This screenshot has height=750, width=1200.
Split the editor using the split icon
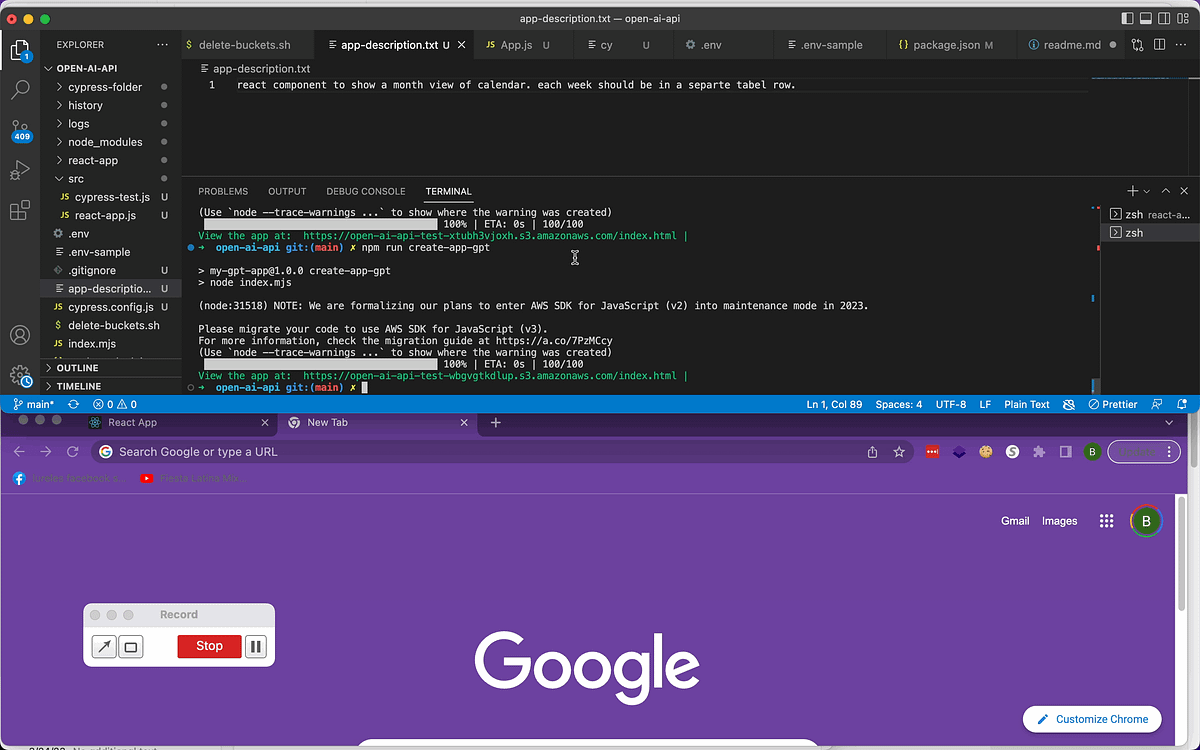click(x=1160, y=44)
